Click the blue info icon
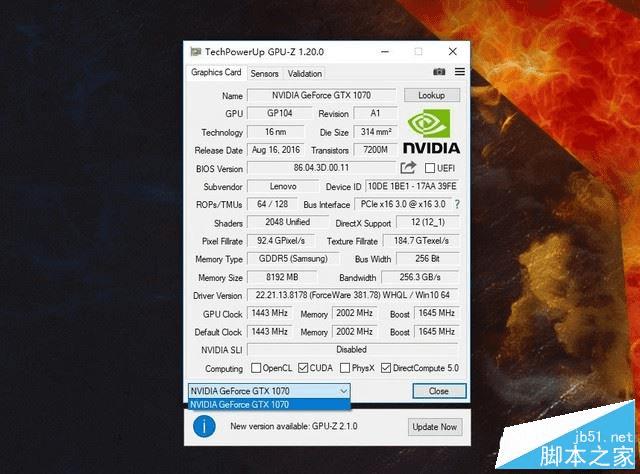 point(204,427)
